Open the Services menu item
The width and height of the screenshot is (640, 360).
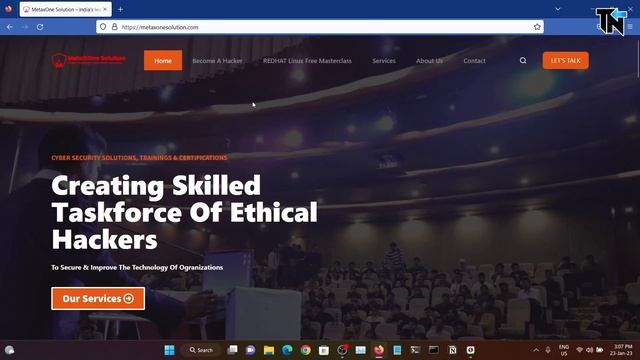tap(384, 60)
